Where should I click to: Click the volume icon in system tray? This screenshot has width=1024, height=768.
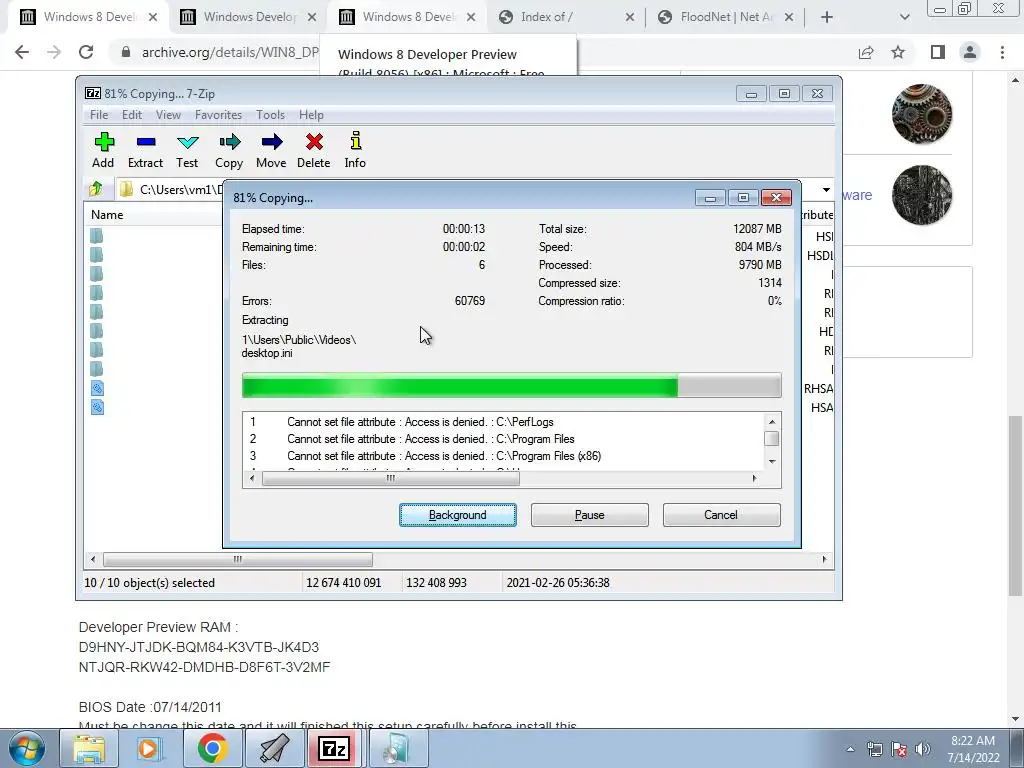(923, 749)
